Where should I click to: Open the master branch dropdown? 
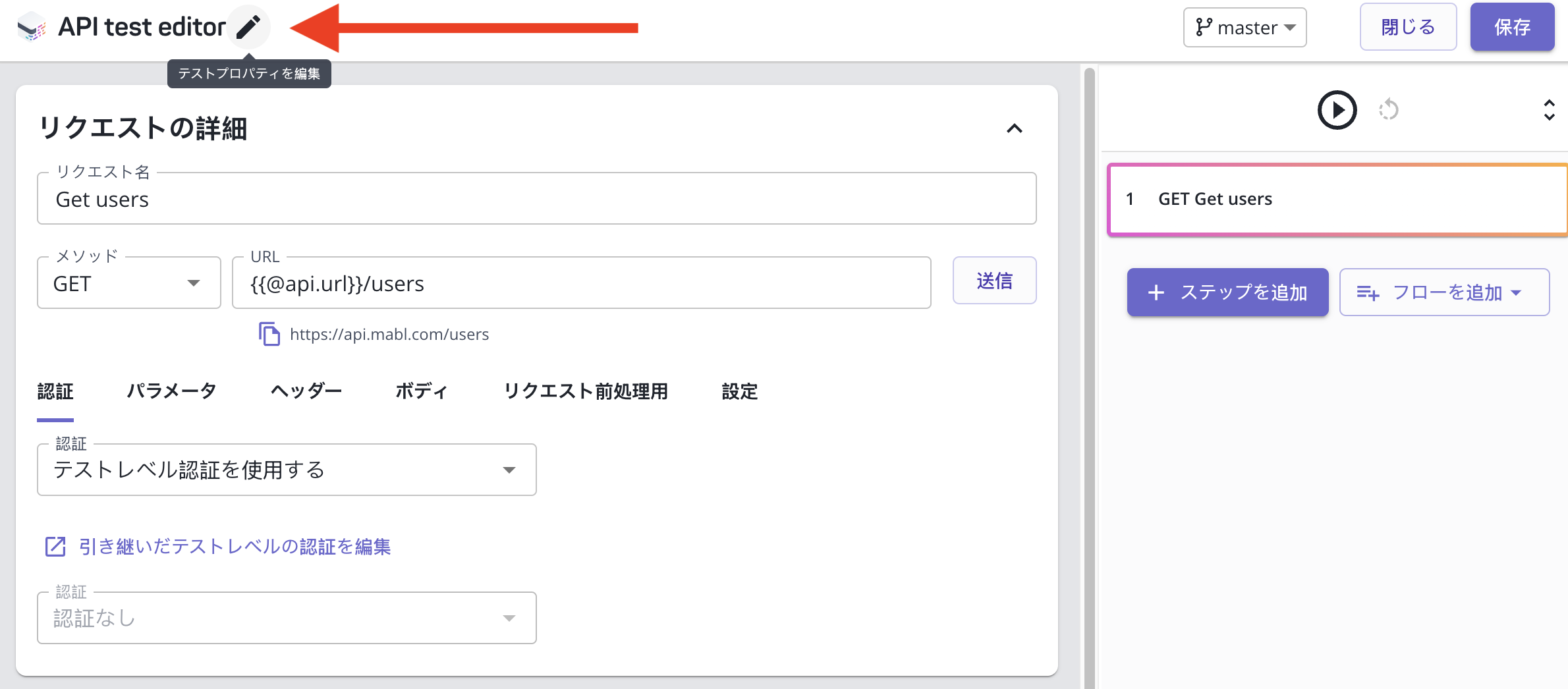[x=1245, y=27]
